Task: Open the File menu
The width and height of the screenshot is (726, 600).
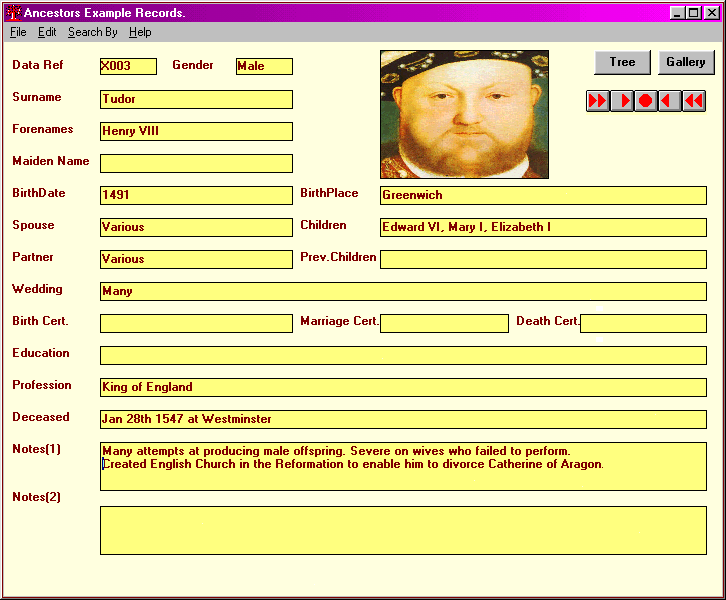Action: [18, 32]
